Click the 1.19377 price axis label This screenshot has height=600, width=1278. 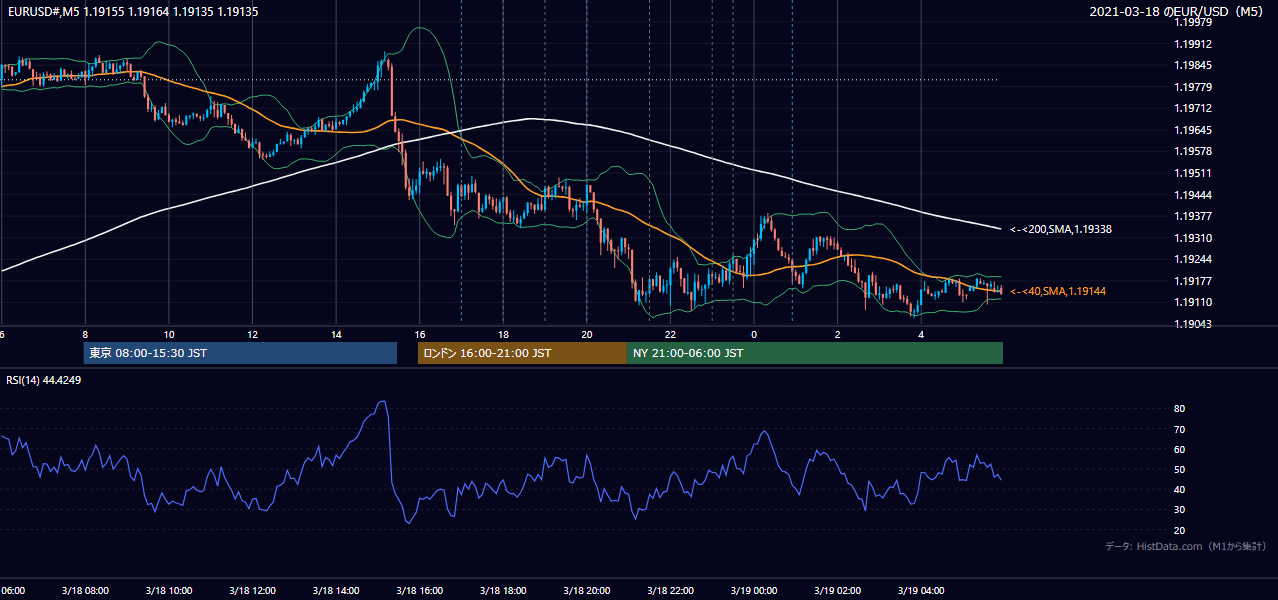1193,216
